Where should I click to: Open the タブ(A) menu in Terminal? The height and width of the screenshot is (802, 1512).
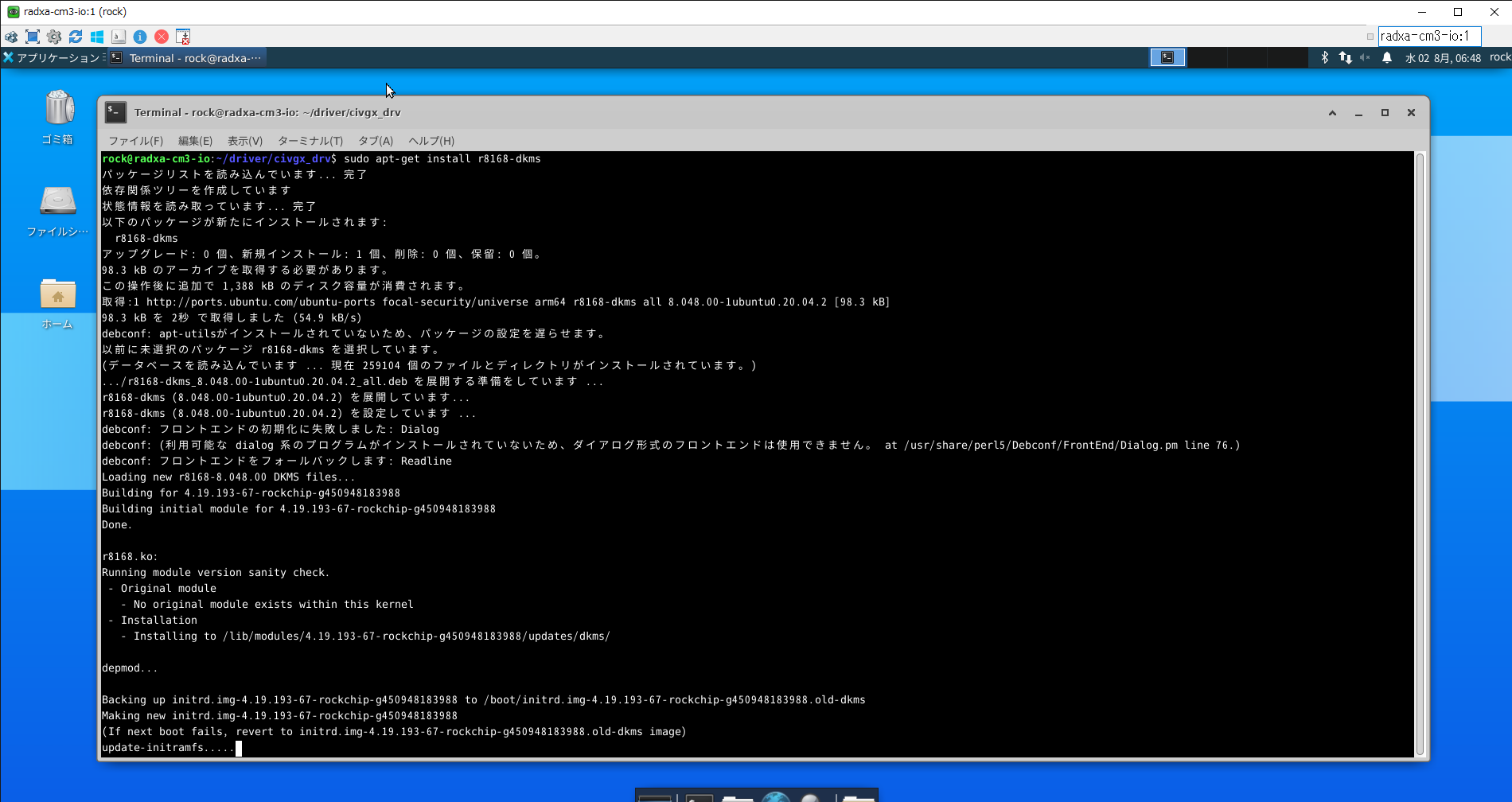click(x=376, y=141)
